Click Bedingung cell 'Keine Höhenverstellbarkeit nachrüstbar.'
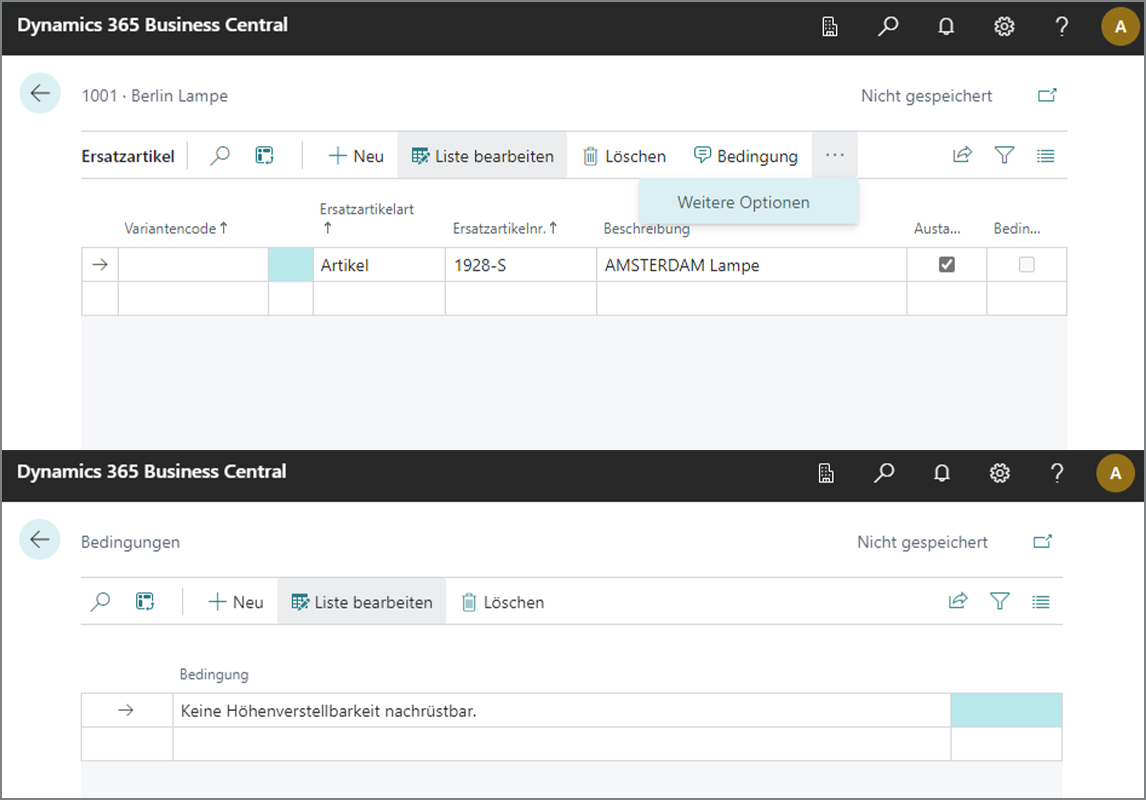Viewport: 1146px width, 800px height. tap(561, 710)
